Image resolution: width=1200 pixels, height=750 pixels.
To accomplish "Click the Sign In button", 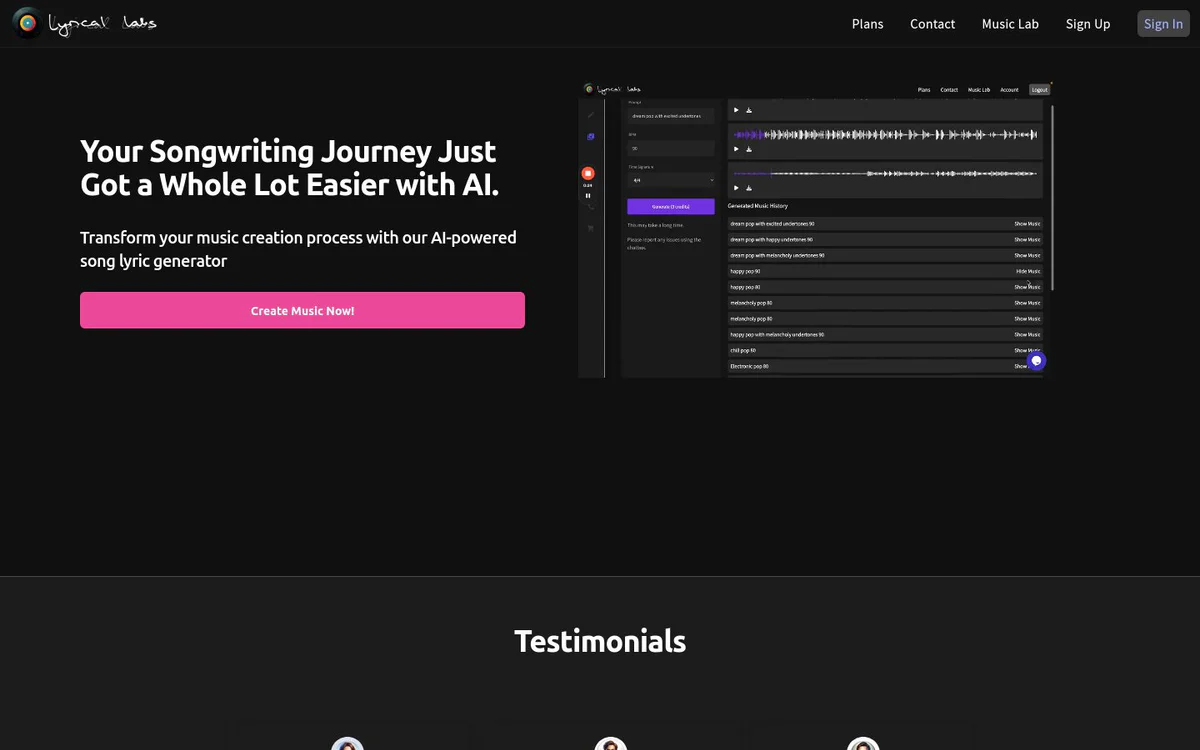I will tap(1164, 24).
